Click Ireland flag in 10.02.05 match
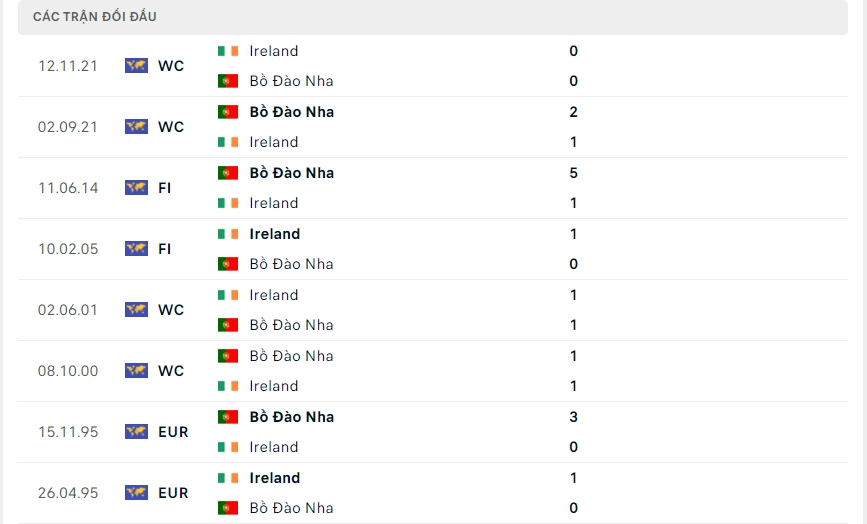This screenshot has width=867, height=524. [x=228, y=234]
